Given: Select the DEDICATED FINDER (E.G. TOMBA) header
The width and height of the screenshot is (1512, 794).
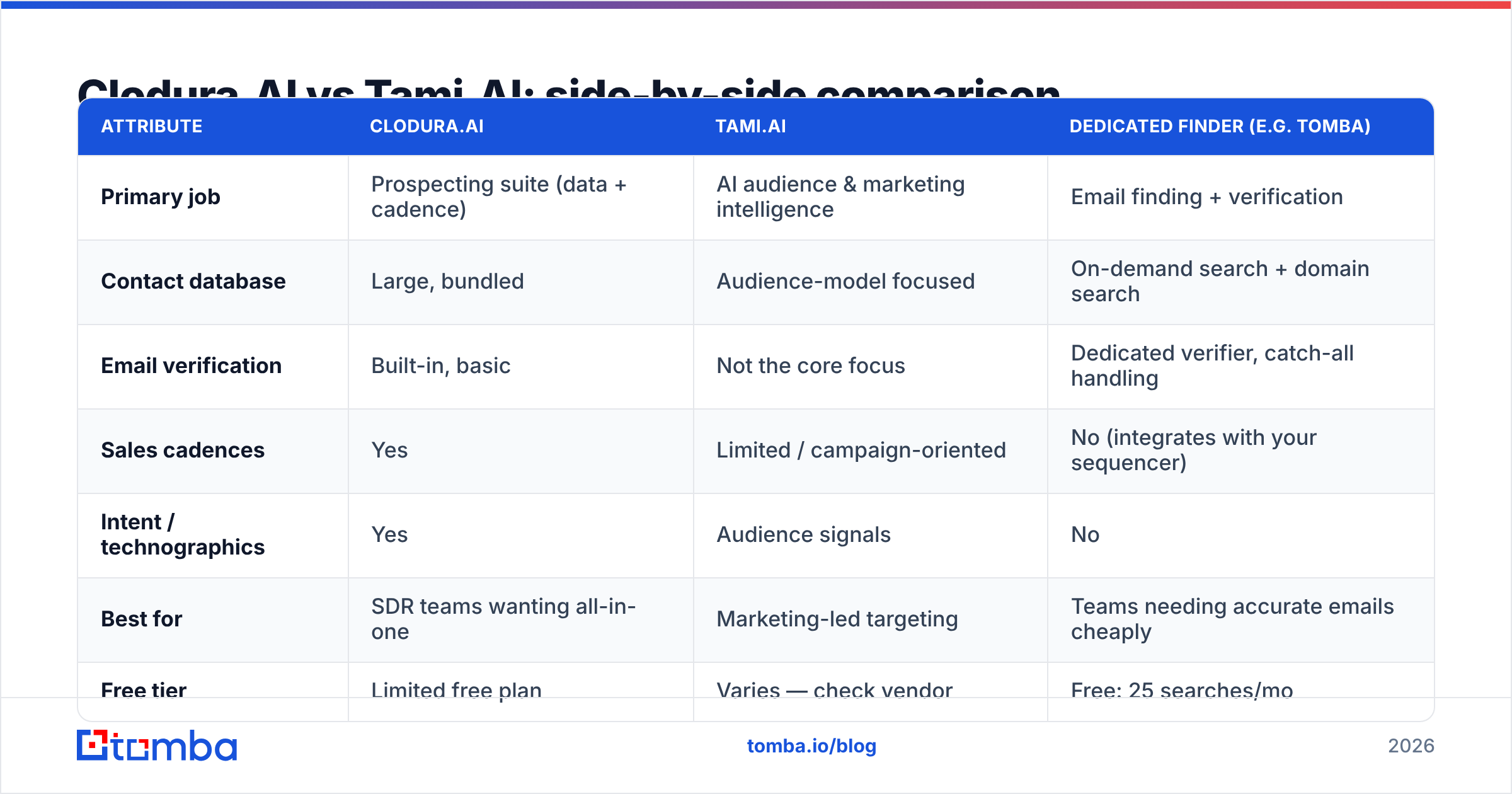Looking at the screenshot, I should (x=1220, y=126).
